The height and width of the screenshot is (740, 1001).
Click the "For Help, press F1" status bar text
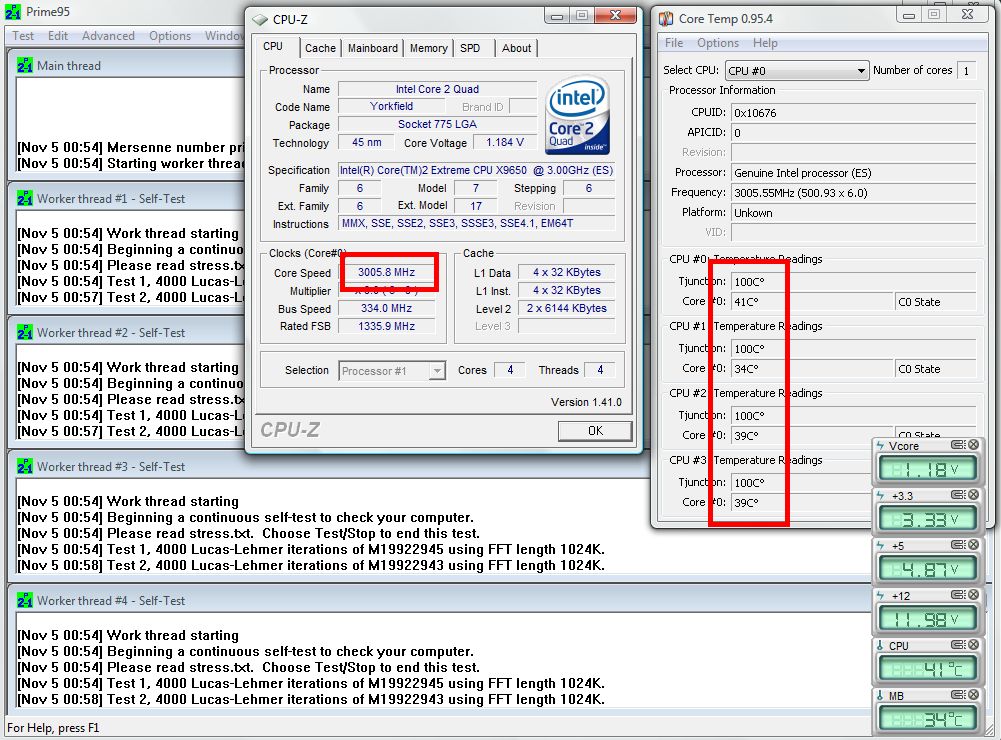coord(53,728)
